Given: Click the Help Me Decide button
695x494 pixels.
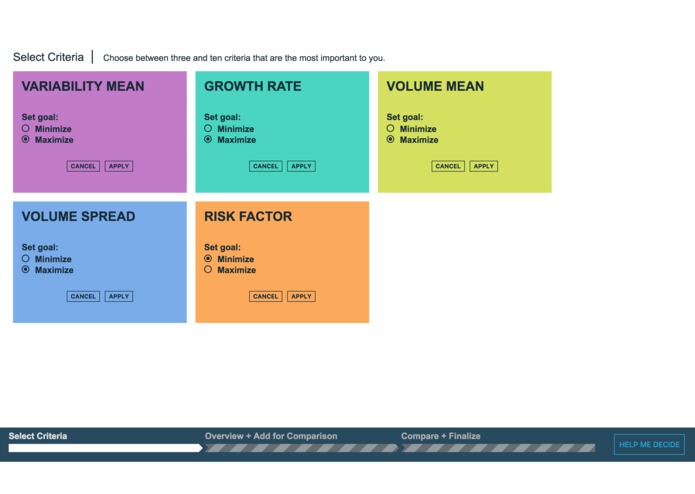Looking at the screenshot, I should coord(649,444).
